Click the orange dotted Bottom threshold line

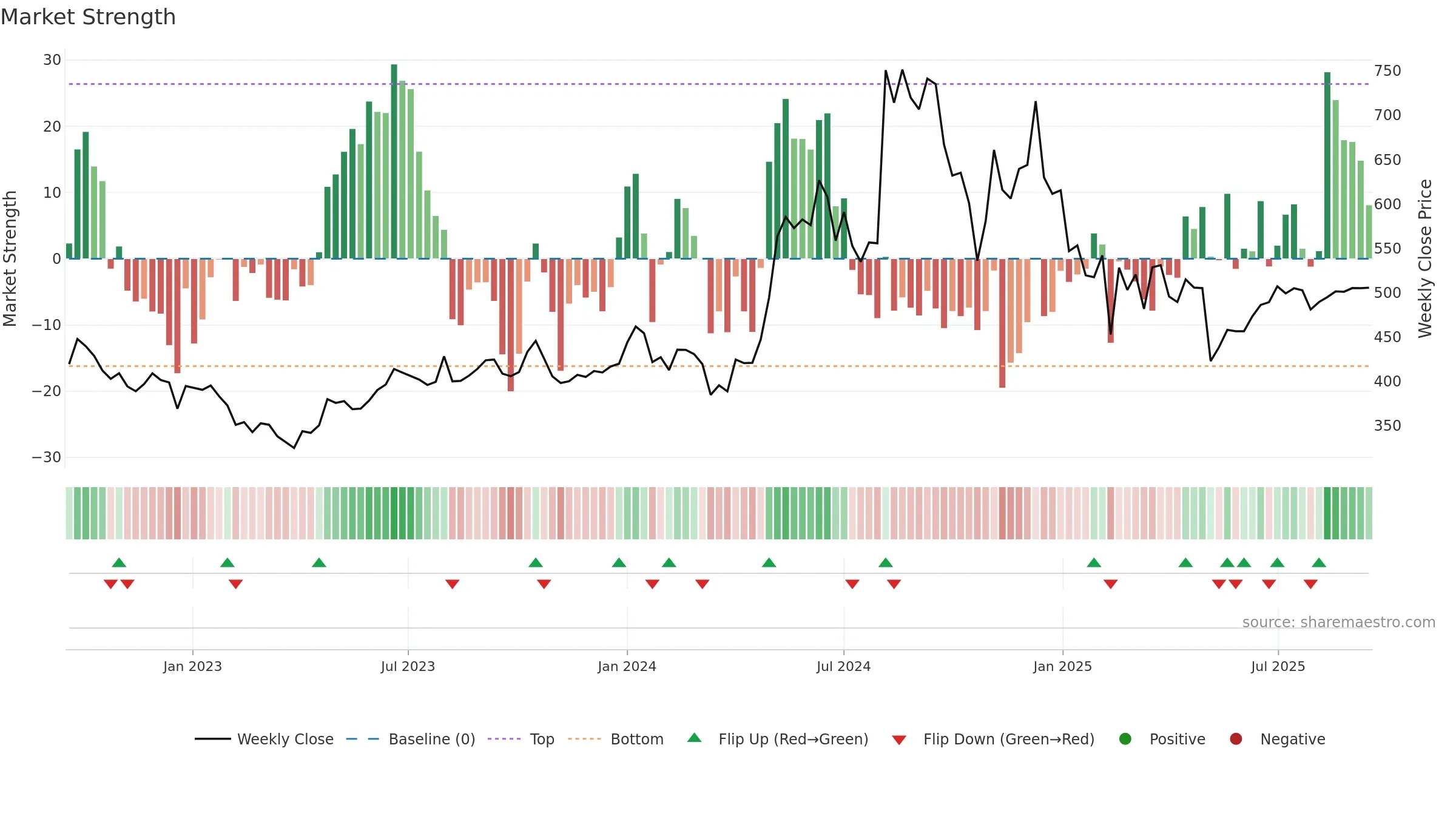tap(719, 366)
